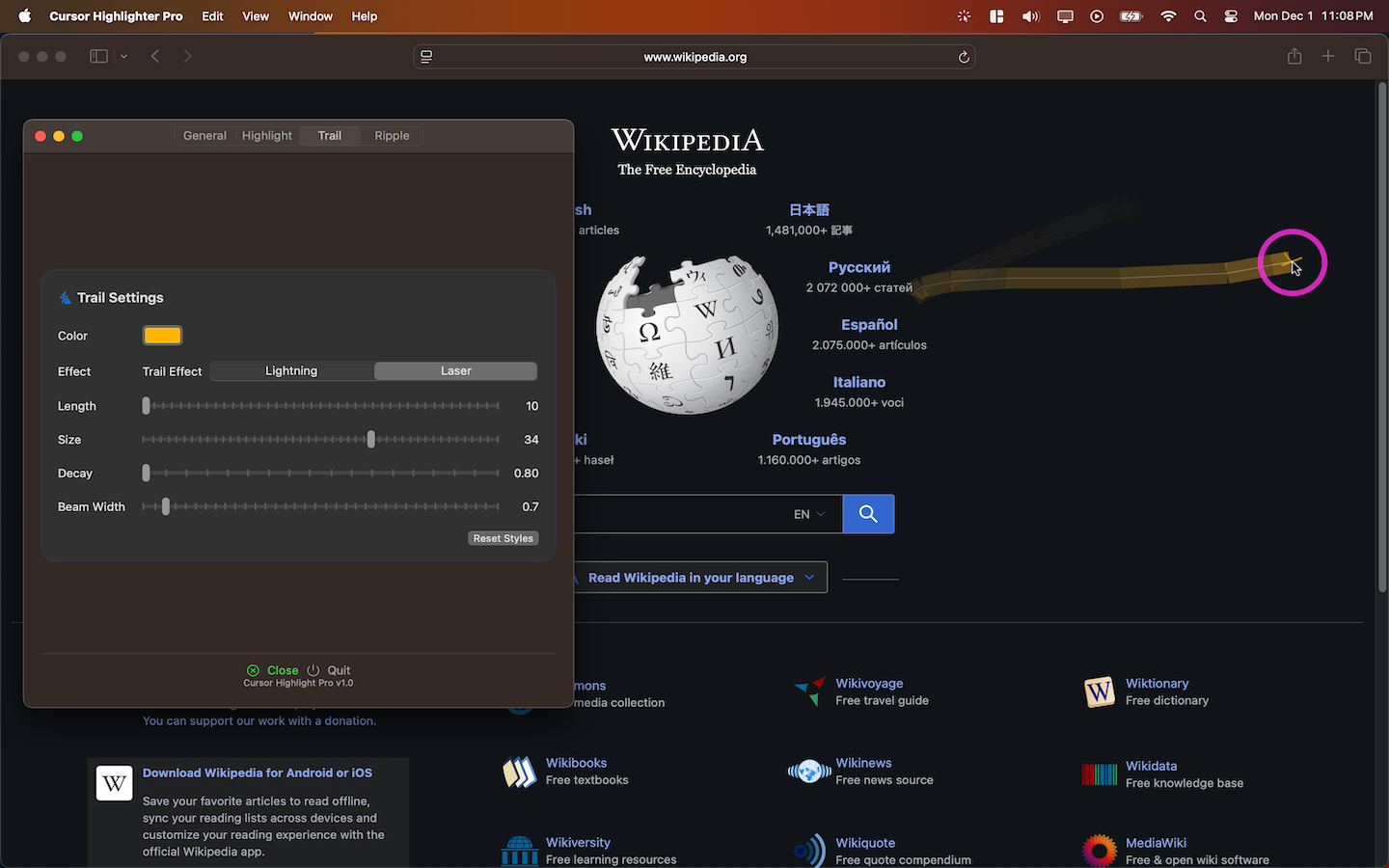Select the Trail tab
The width and height of the screenshot is (1389, 868).
330,136
